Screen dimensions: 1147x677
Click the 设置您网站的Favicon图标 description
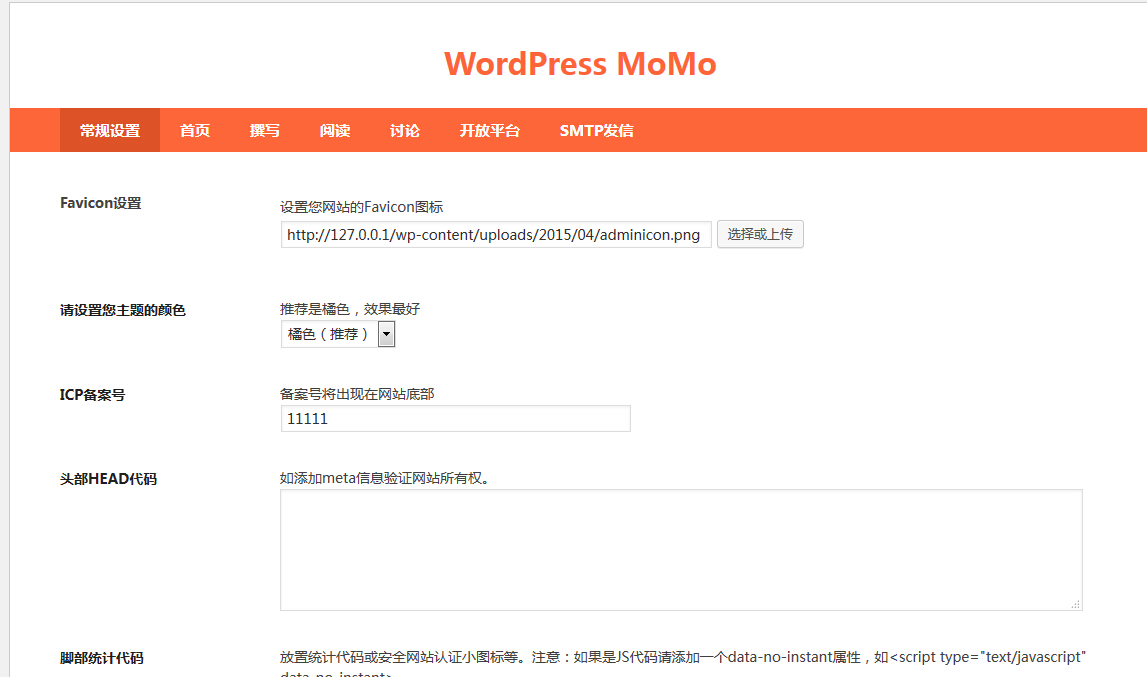[x=361, y=207]
